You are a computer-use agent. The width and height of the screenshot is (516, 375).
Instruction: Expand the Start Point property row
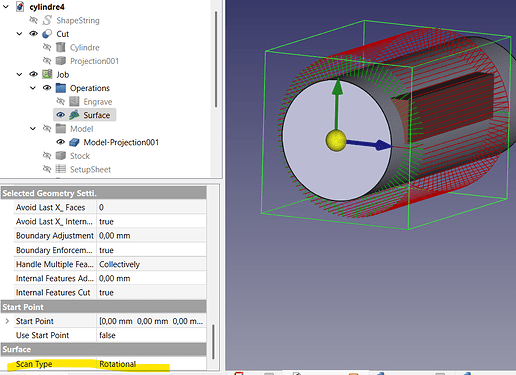point(7,321)
